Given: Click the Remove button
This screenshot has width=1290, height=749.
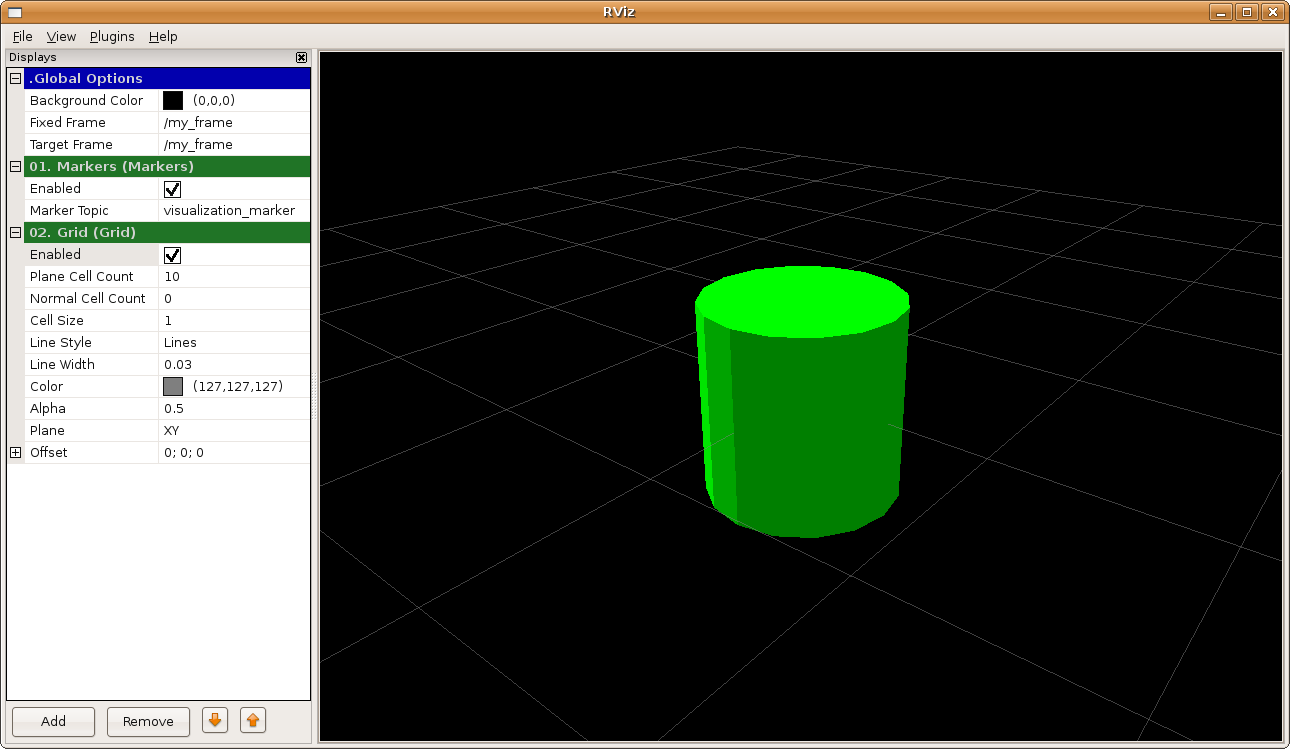Looking at the screenshot, I should point(148,721).
